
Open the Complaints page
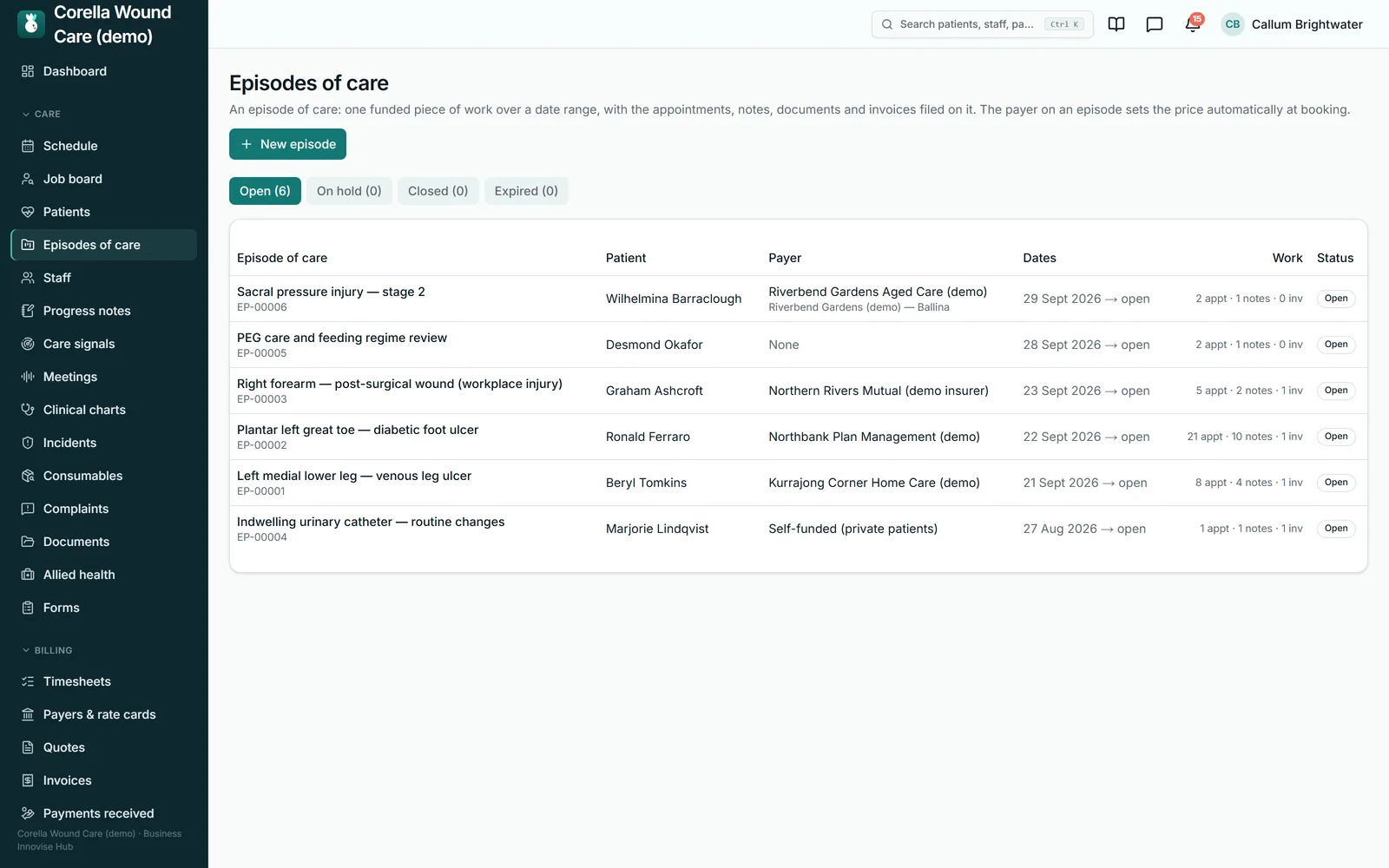pos(104,509)
